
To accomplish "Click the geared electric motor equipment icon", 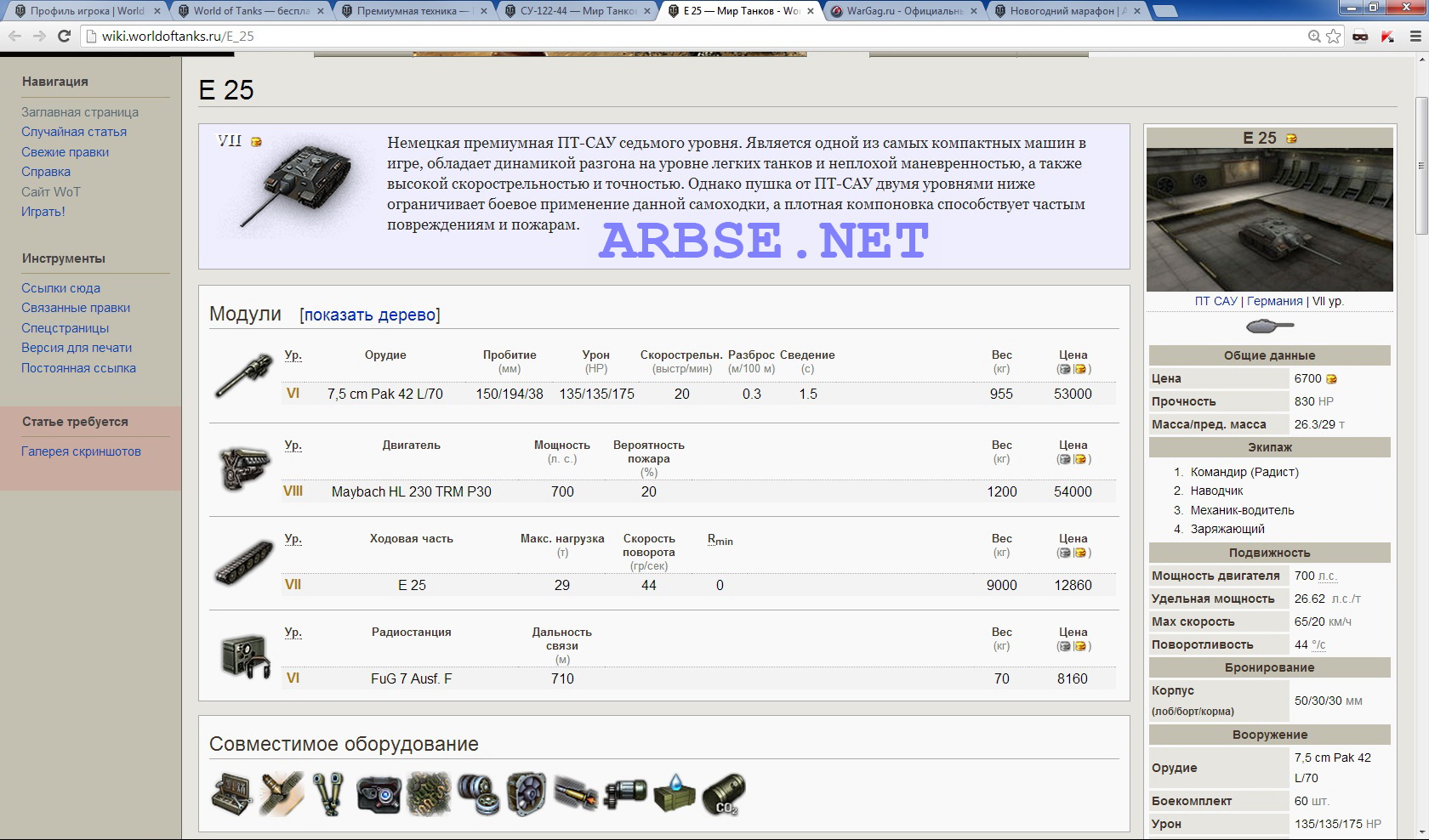I will (x=625, y=794).
